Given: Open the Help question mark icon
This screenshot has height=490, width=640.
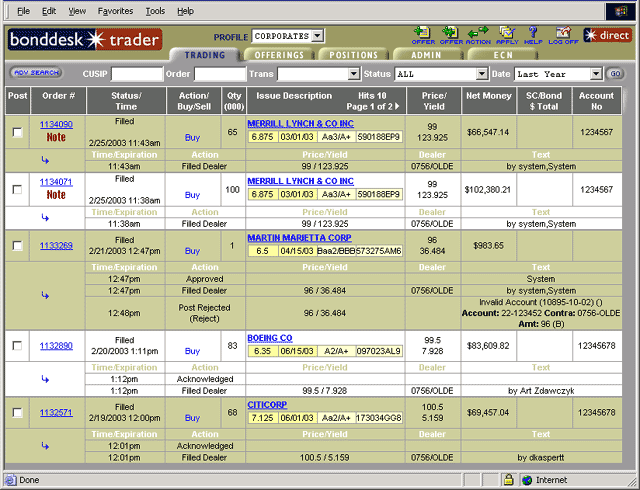Looking at the screenshot, I should click(533, 35).
